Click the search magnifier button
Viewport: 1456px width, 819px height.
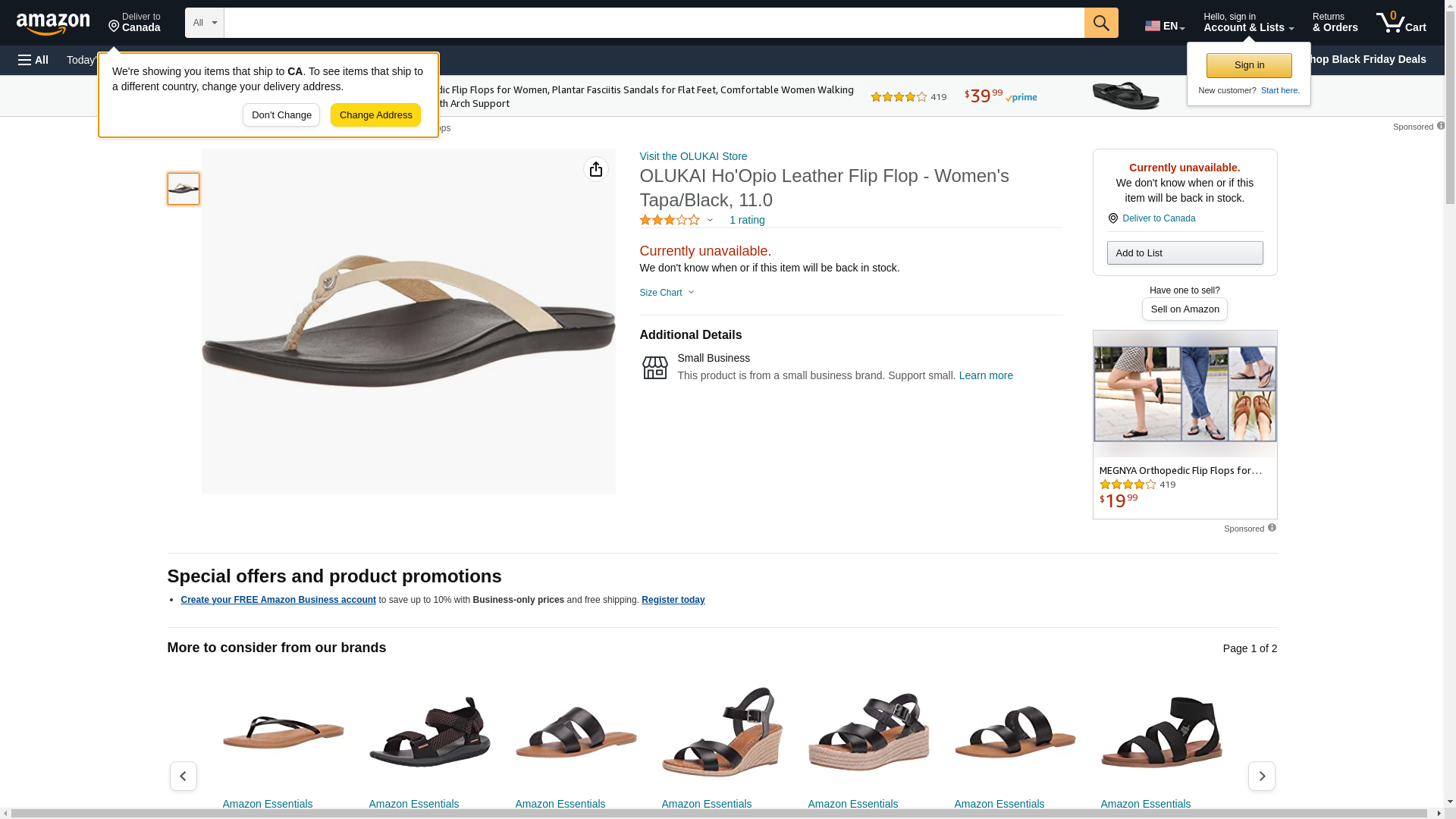pyautogui.click(x=1100, y=23)
